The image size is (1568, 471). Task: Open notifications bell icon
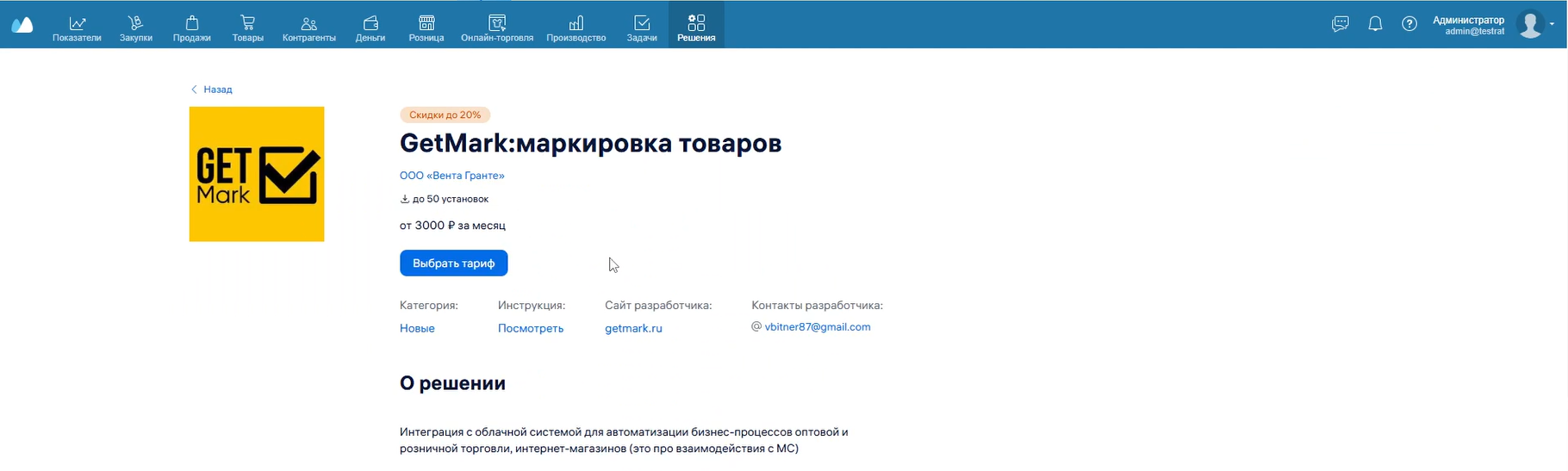point(1375,24)
